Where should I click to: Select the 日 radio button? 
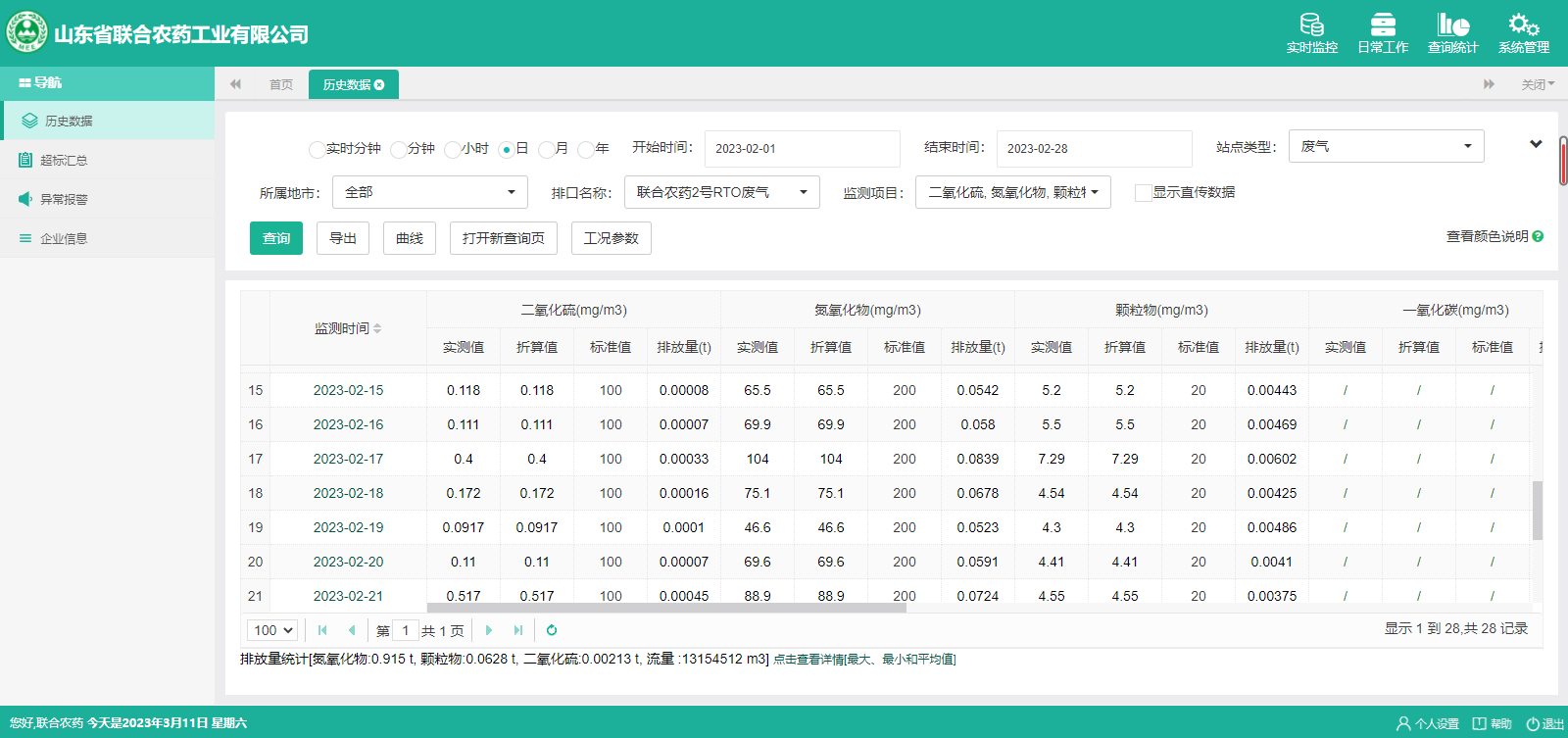coord(506,149)
